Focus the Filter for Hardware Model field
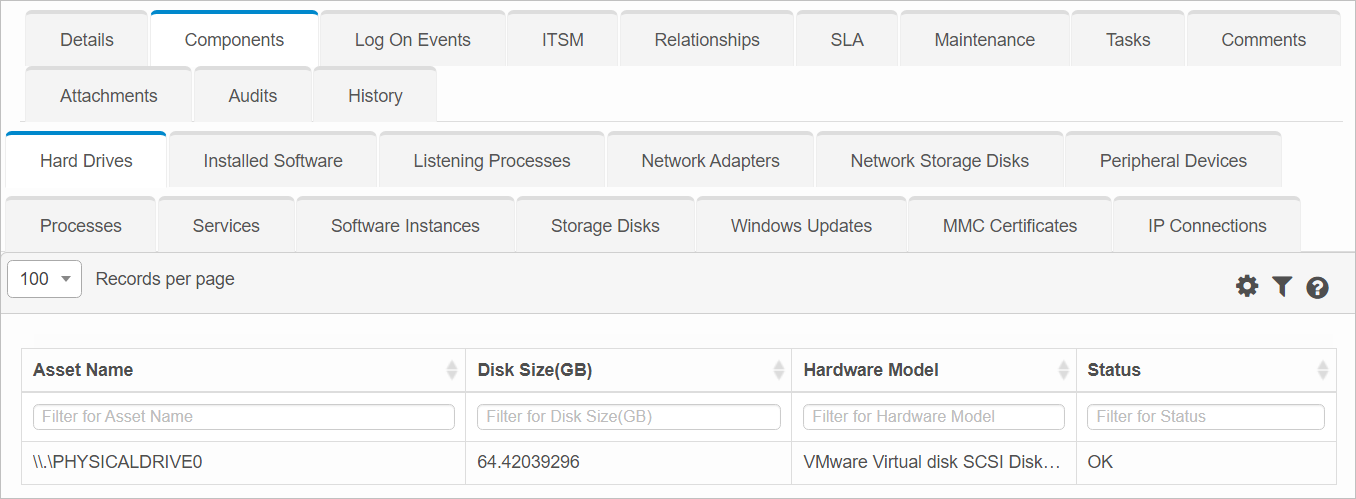Image resolution: width=1356 pixels, height=499 pixels. point(933,417)
